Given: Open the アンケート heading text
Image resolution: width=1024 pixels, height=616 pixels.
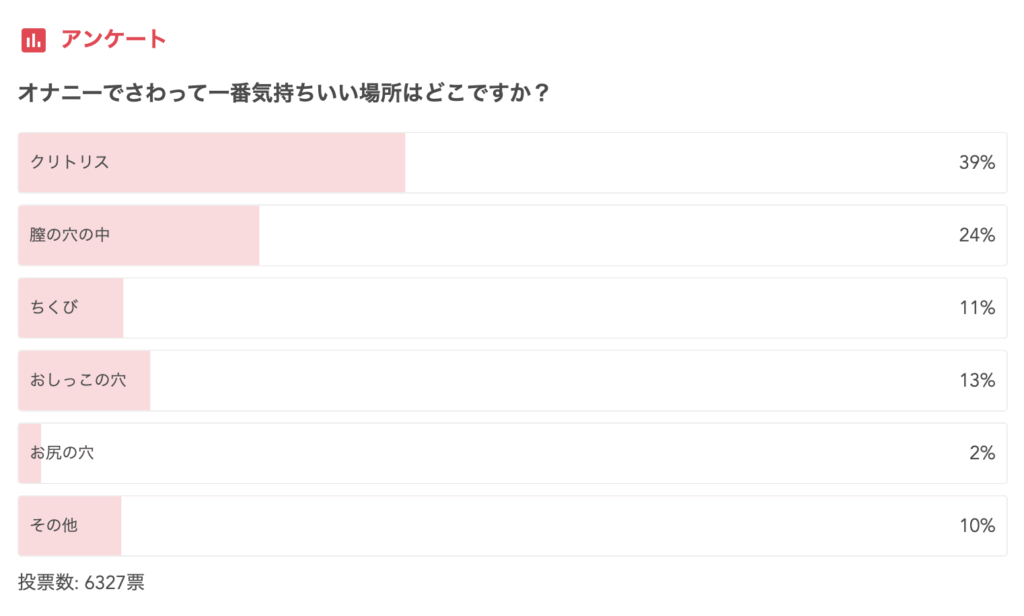Looking at the screenshot, I should [x=114, y=39].
